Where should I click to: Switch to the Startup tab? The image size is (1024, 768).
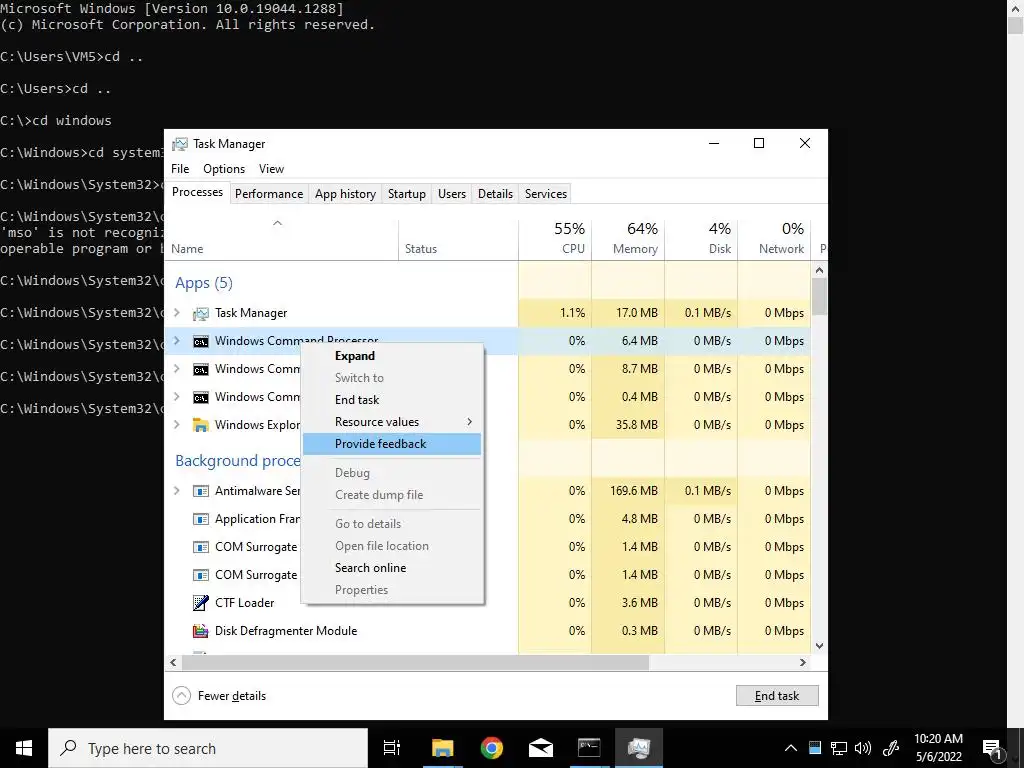[406, 194]
